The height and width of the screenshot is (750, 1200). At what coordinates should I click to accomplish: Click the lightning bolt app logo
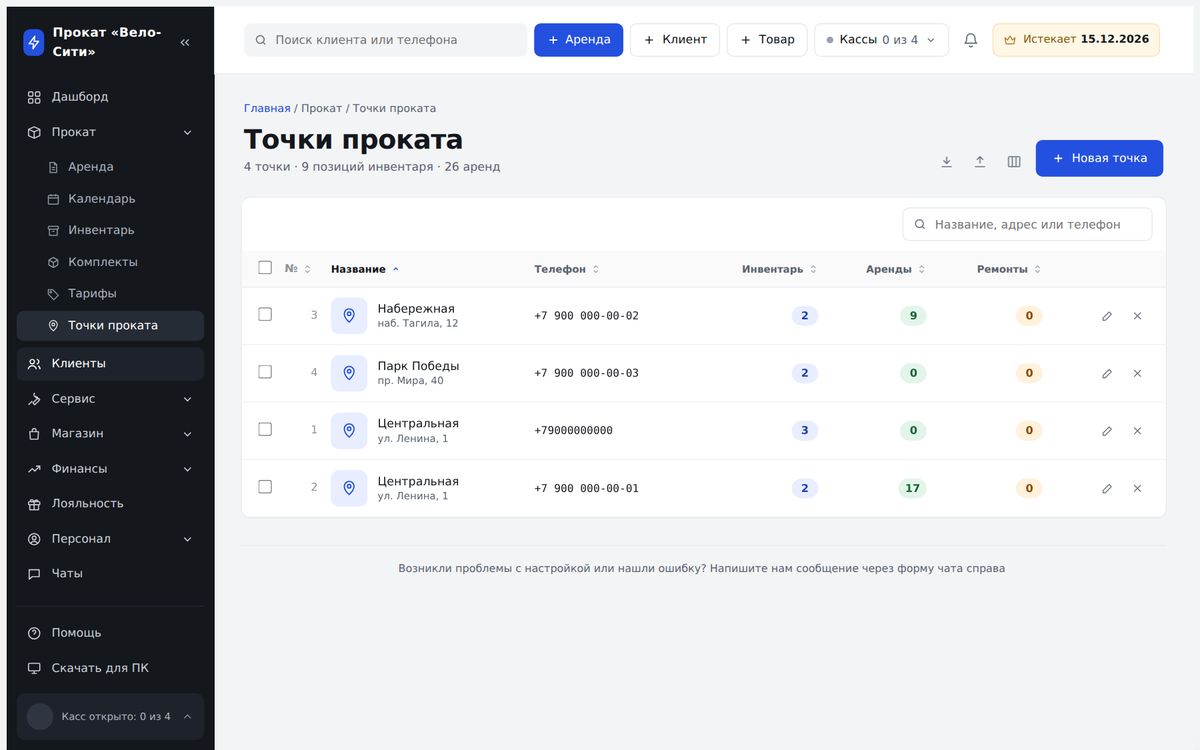point(34,42)
